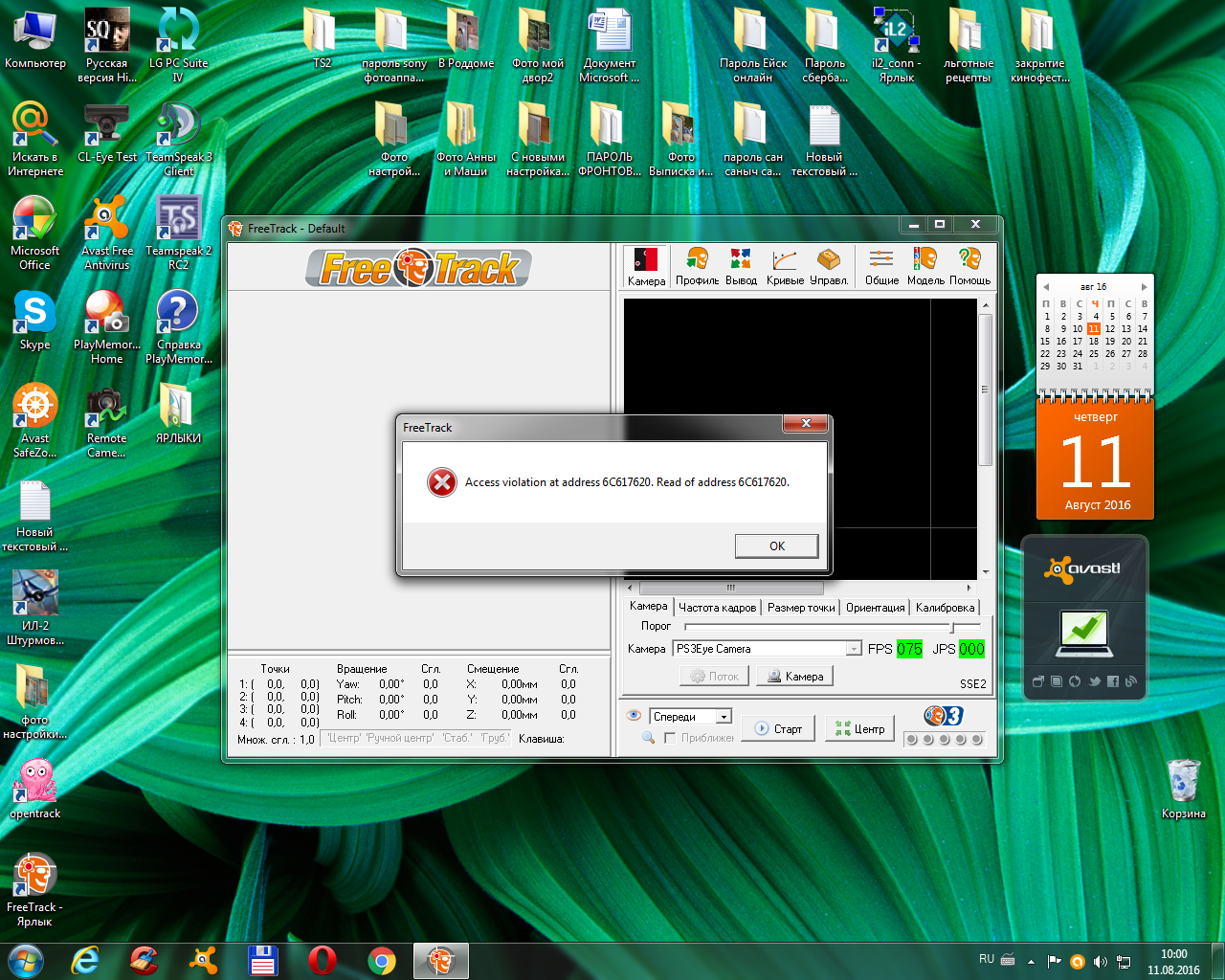The image size is (1225, 980).
Task: Open the Модель toolbar page
Action: (925, 266)
